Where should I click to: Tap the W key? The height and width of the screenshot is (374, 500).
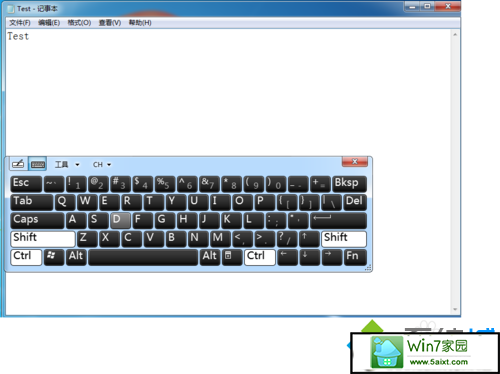pos(87,202)
